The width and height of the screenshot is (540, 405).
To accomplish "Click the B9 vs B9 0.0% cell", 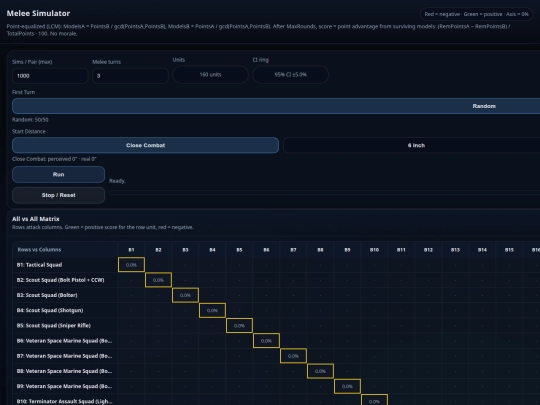I will [x=347, y=386].
